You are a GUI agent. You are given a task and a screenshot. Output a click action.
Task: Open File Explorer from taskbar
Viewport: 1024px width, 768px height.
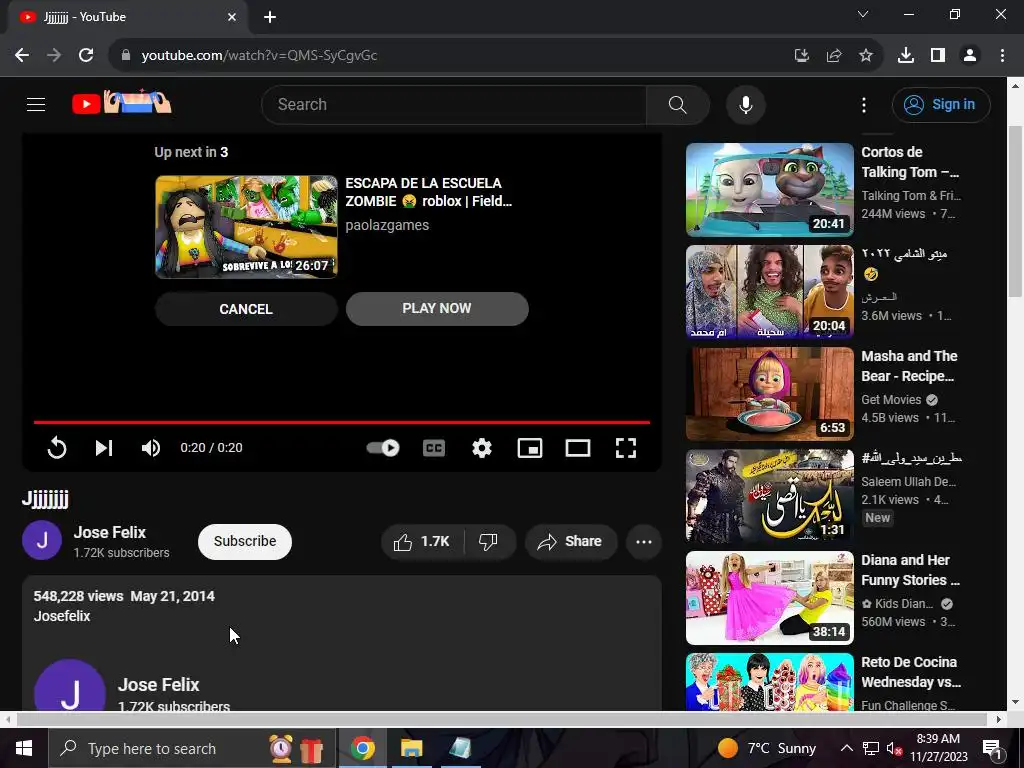pyautogui.click(x=411, y=748)
